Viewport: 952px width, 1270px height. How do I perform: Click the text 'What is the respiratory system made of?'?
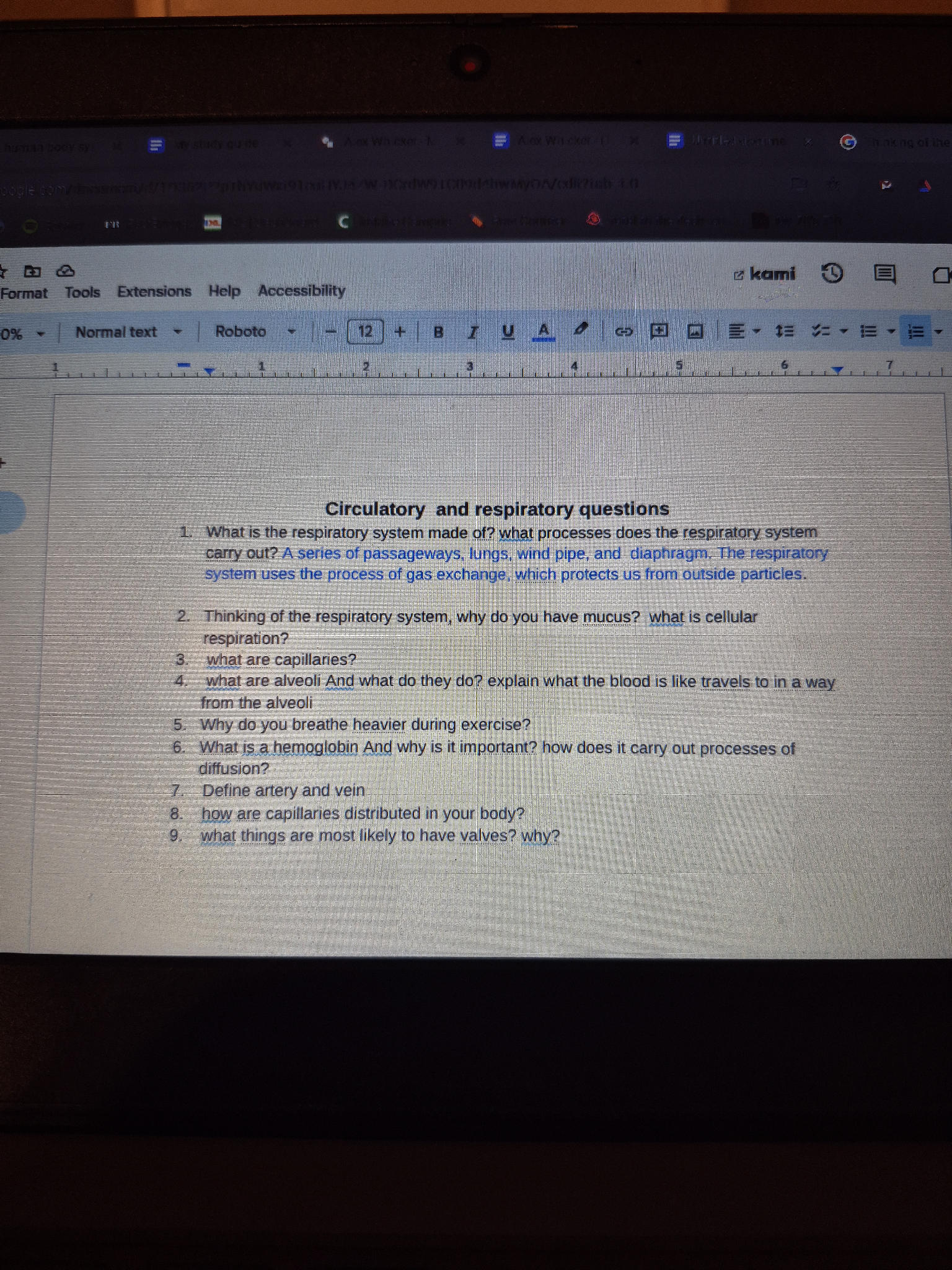pos(350,533)
